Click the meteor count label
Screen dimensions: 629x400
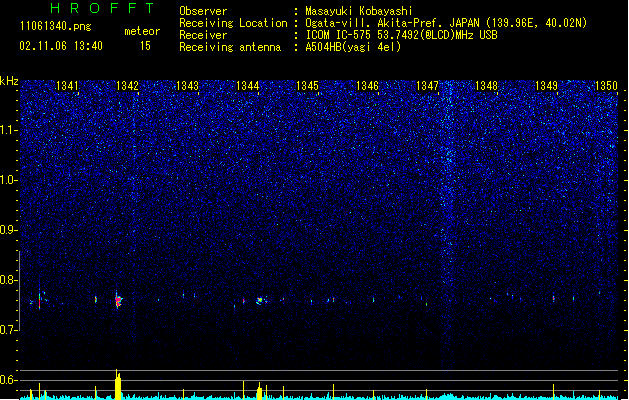(x=142, y=31)
